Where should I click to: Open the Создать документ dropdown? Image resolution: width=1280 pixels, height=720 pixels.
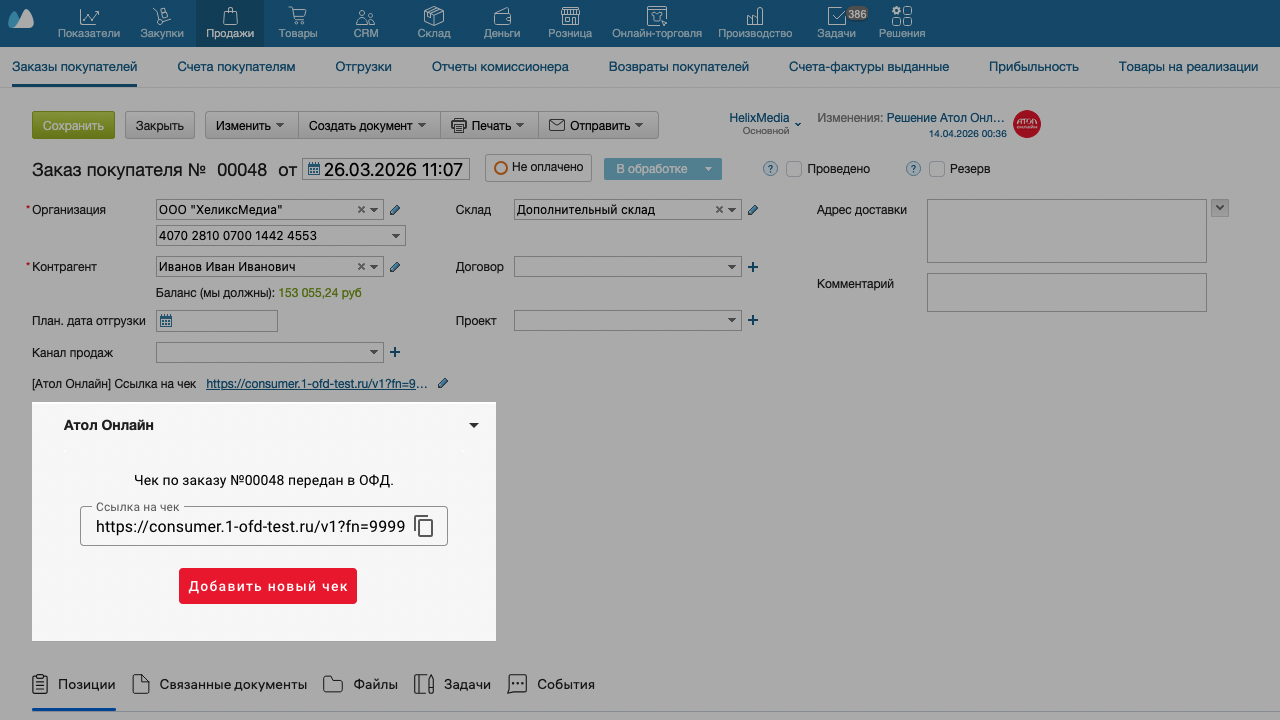click(x=368, y=125)
